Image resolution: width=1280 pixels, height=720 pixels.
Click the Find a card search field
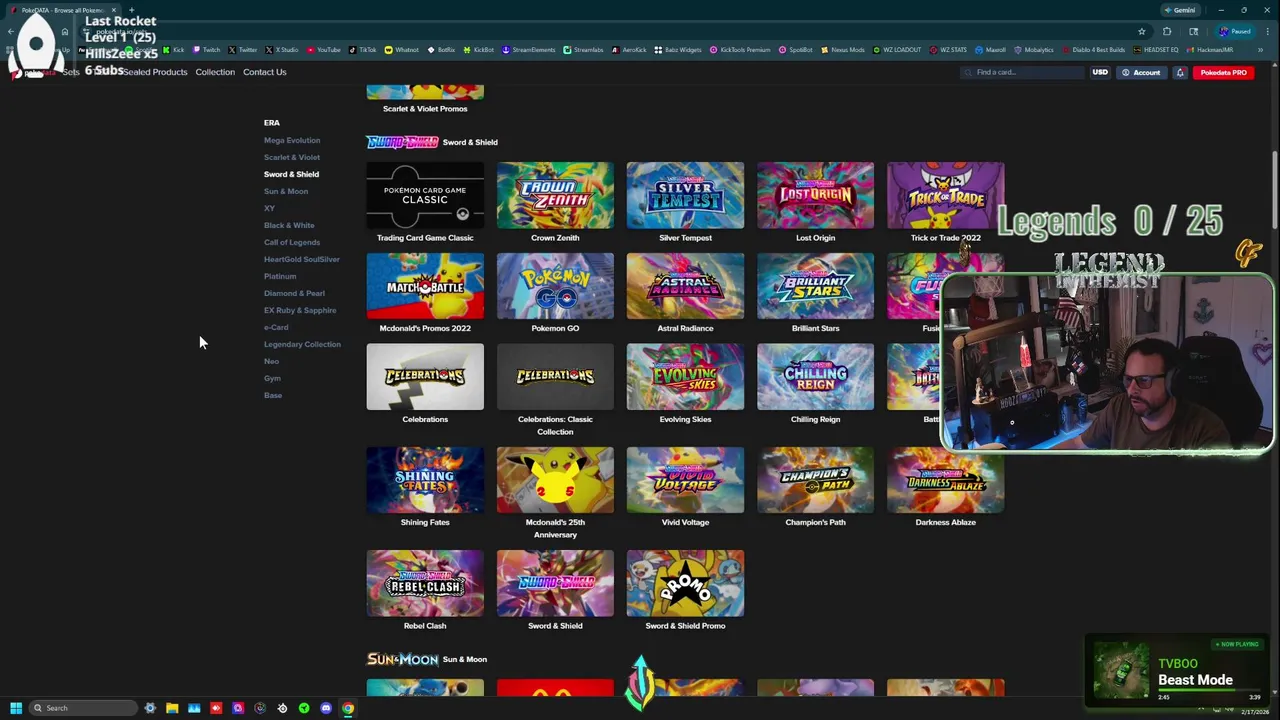point(1024,72)
